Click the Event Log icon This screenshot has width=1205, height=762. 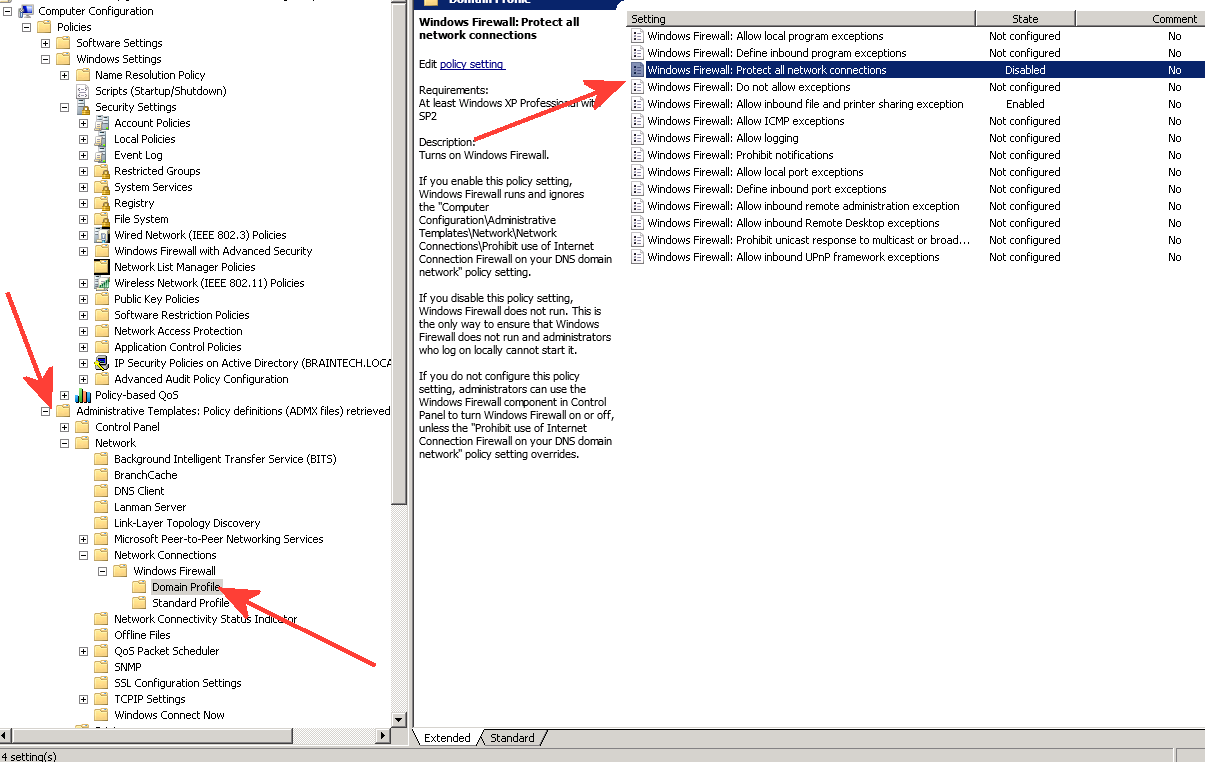(x=101, y=155)
